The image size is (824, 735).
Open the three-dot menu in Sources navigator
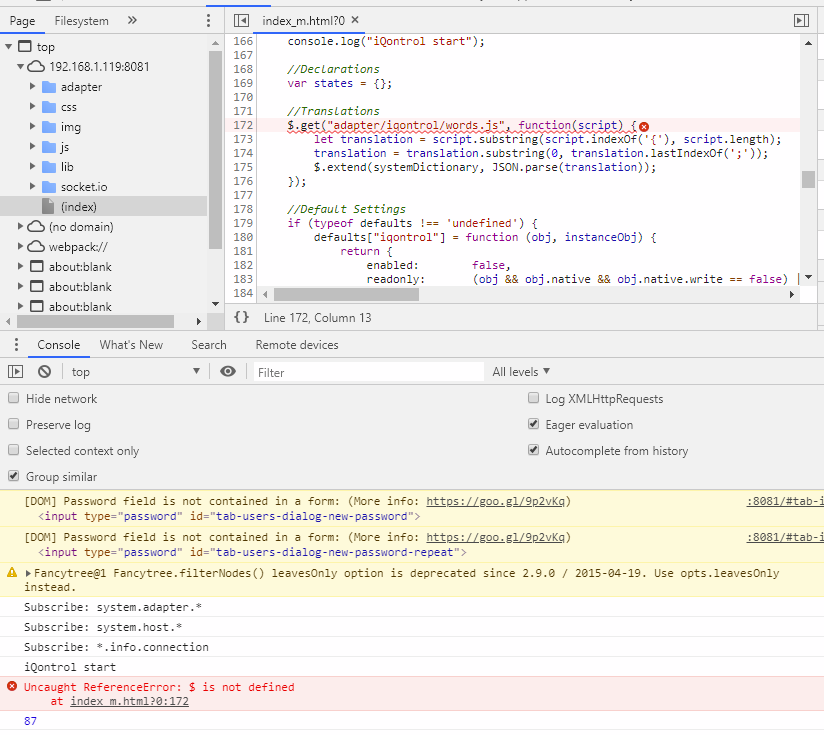208,20
